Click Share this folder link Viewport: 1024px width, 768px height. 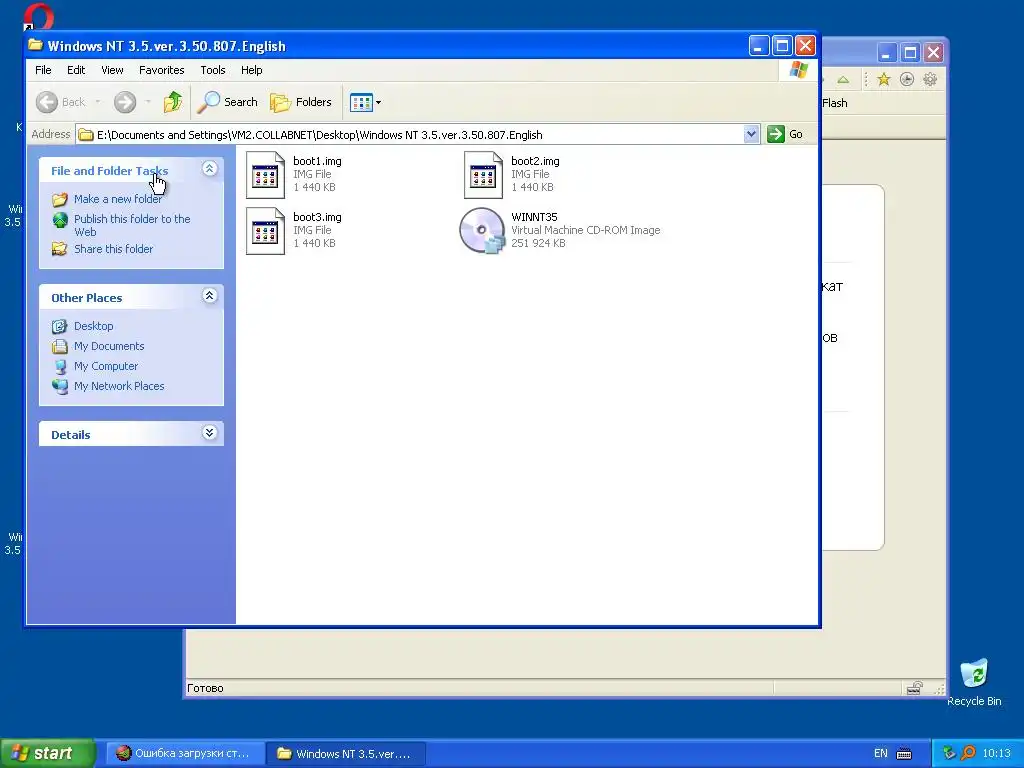pyautogui.click(x=114, y=249)
